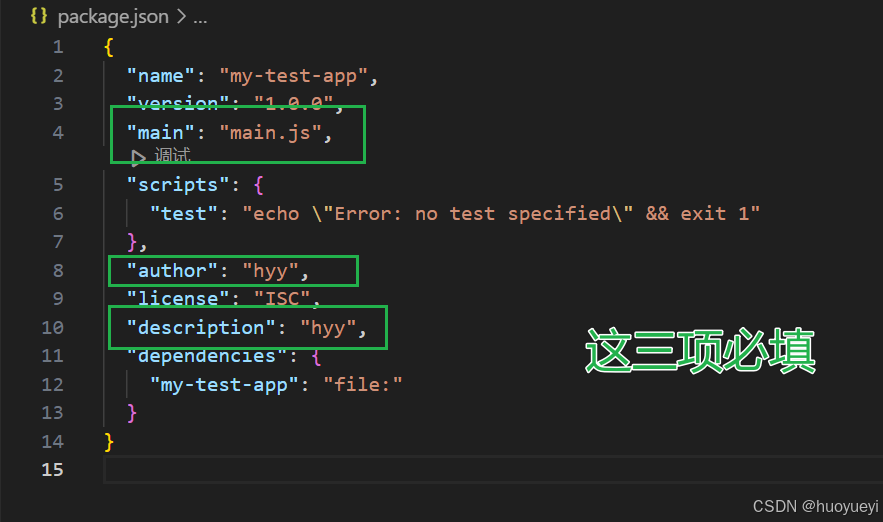This screenshot has width=883, height=522.
Task: Click line number 1 in the gutter
Action: click(x=58, y=47)
